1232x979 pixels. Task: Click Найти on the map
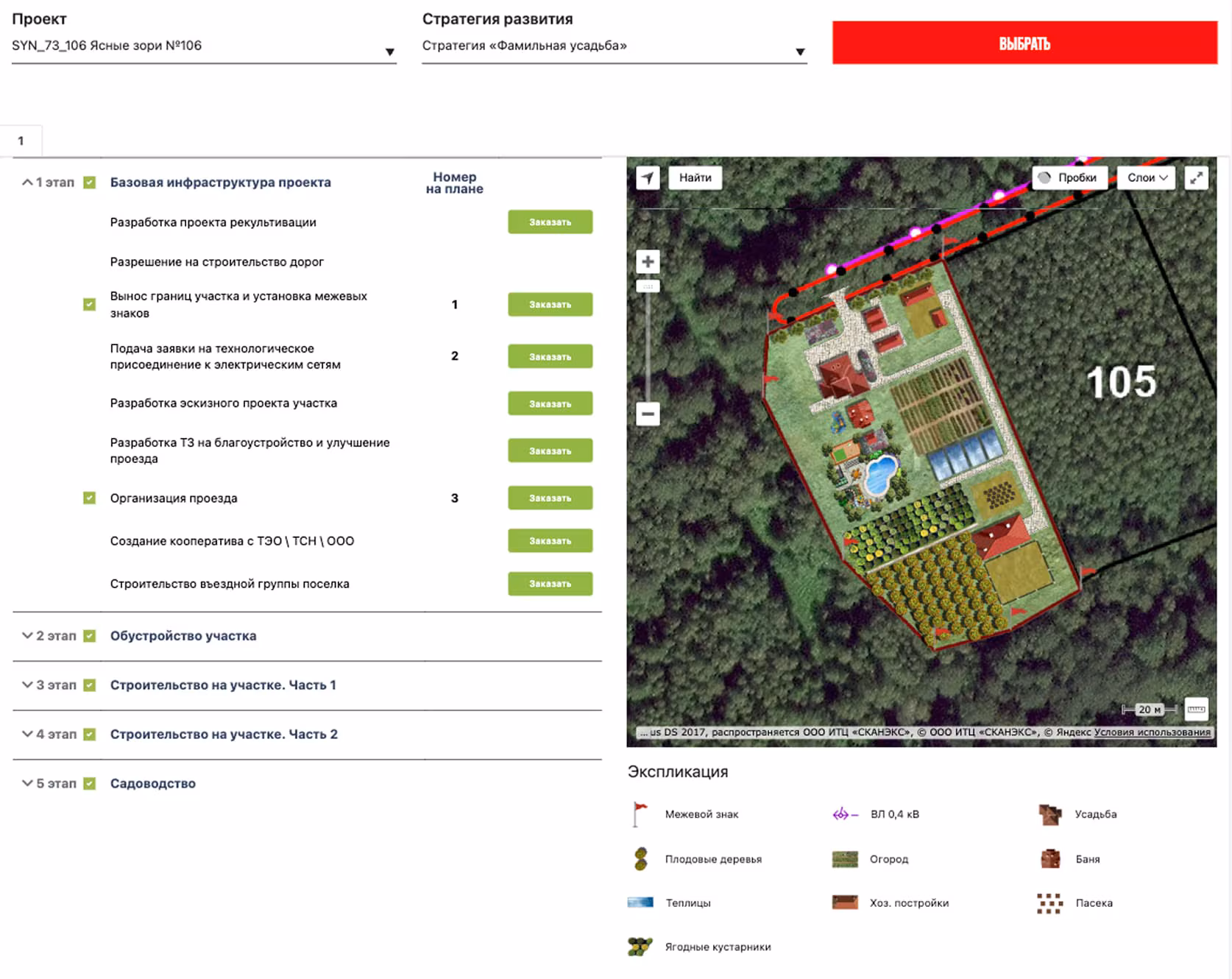click(695, 177)
